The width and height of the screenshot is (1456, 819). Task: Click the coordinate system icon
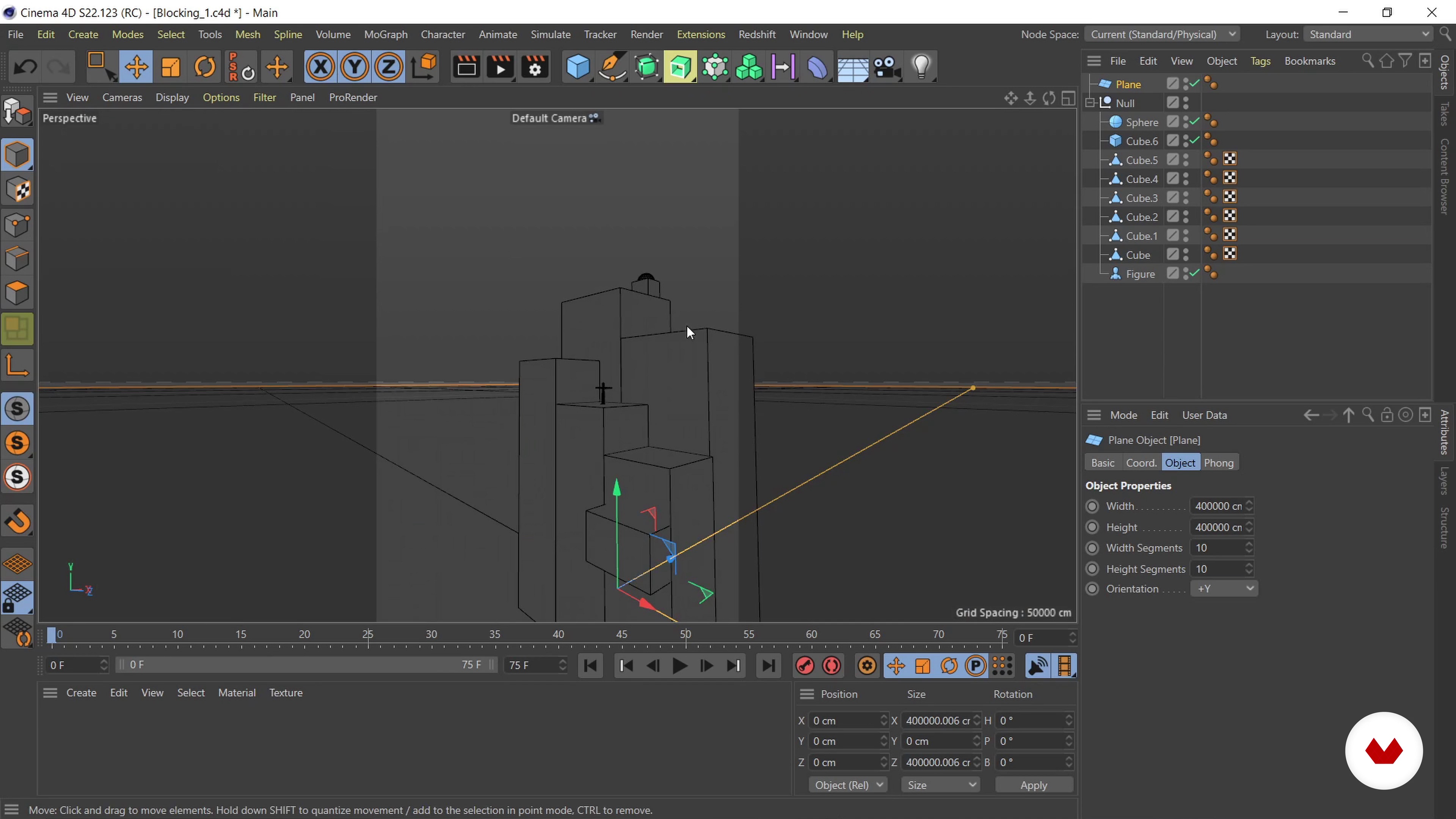click(x=424, y=67)
